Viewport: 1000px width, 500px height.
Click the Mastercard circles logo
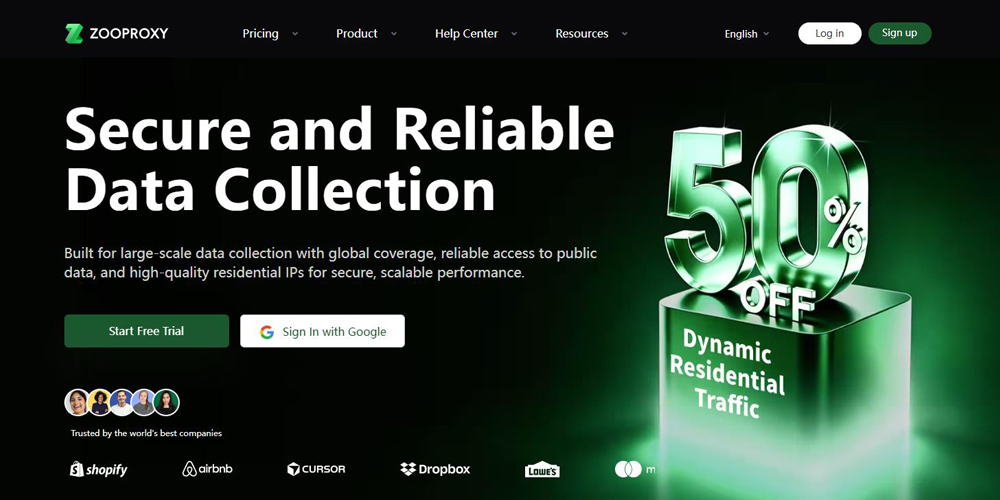click(x=628, y=469)
